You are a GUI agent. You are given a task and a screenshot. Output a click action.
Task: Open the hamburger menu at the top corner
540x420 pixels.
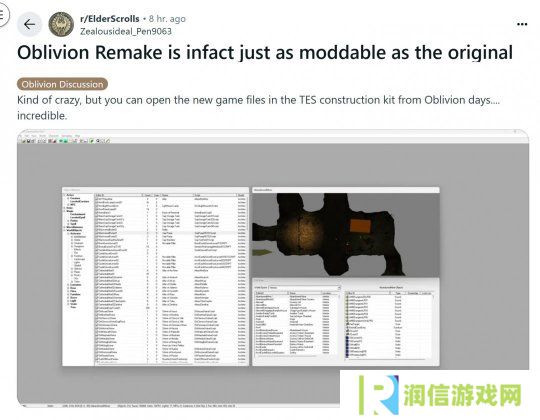click(x=3, y=15)
